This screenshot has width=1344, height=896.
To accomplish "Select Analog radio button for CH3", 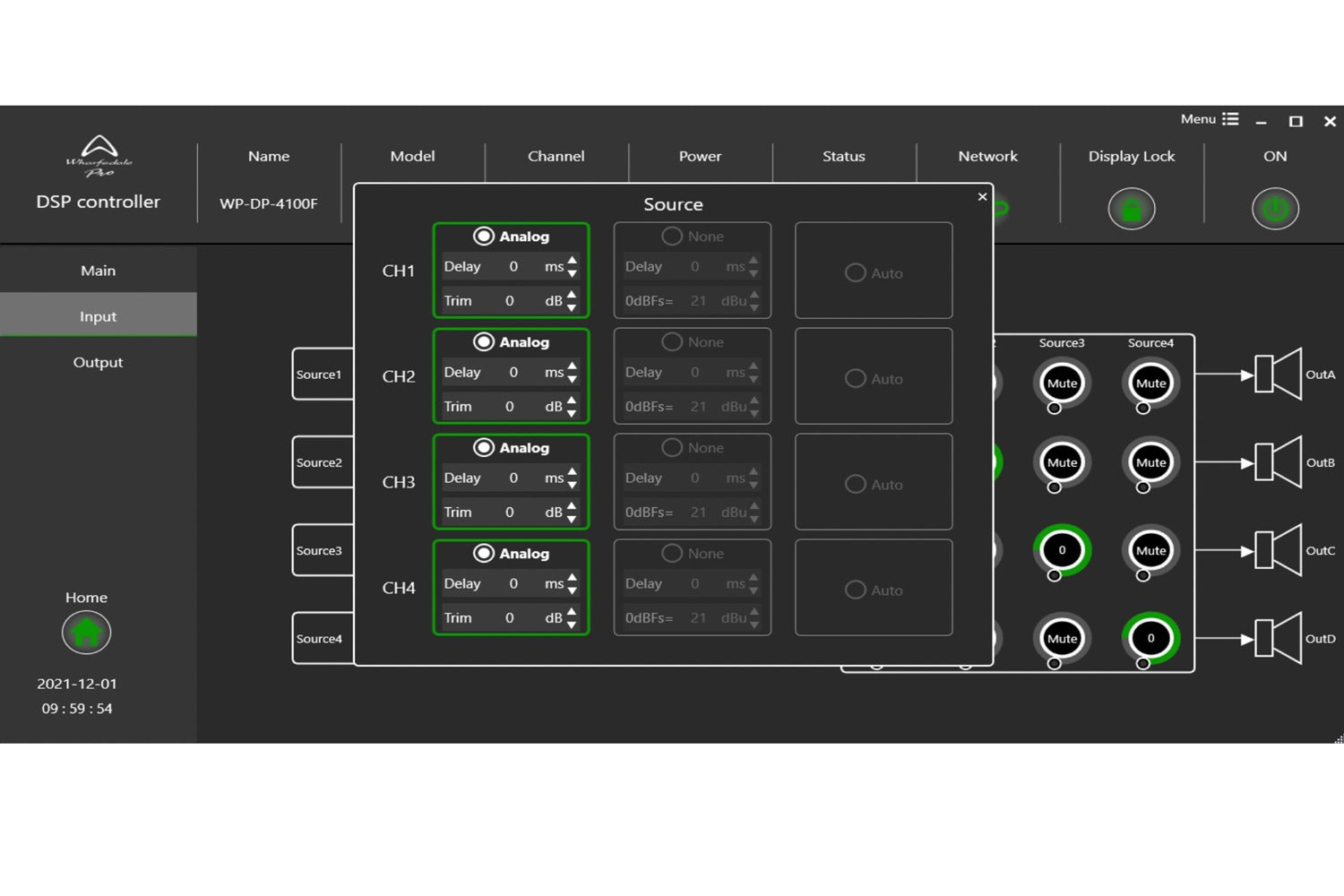I will pyautogui.click(x=484, y=448).
